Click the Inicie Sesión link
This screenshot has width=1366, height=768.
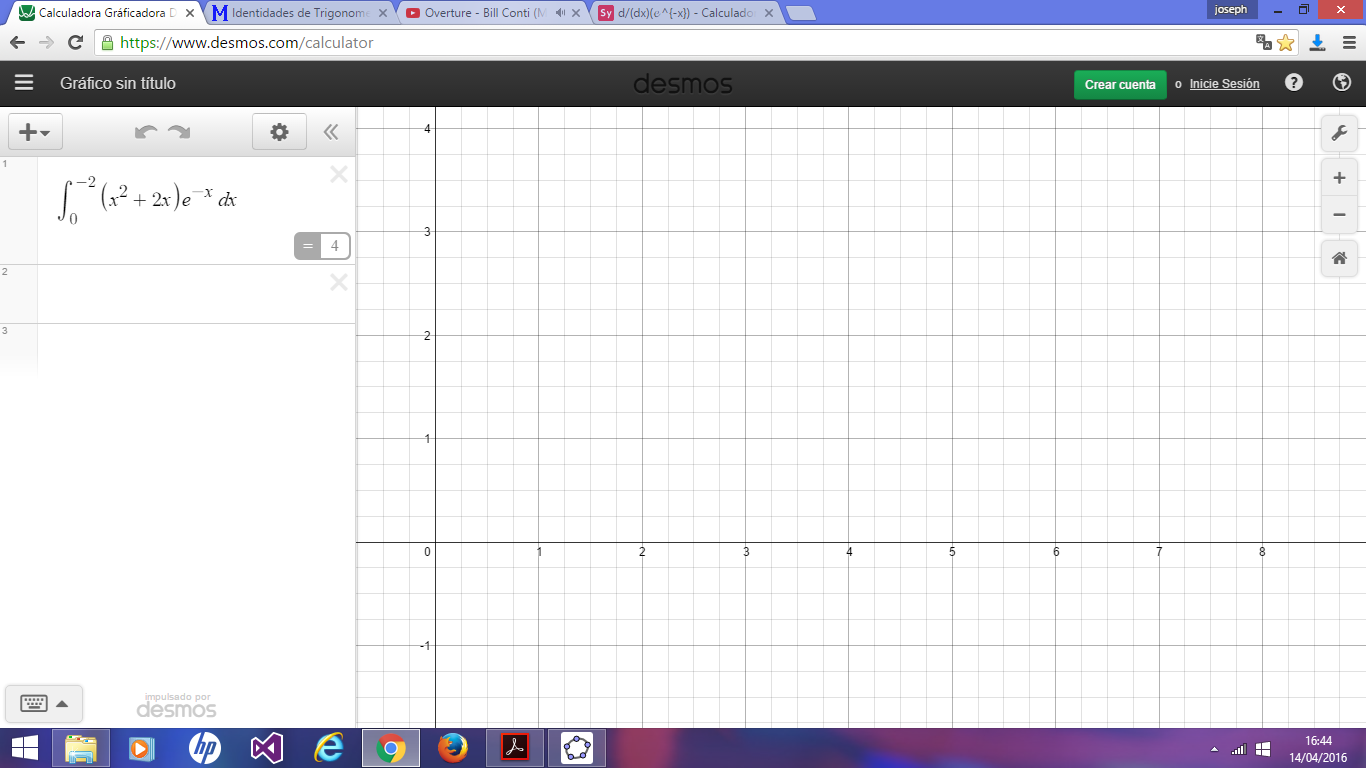pos(1224,84)
